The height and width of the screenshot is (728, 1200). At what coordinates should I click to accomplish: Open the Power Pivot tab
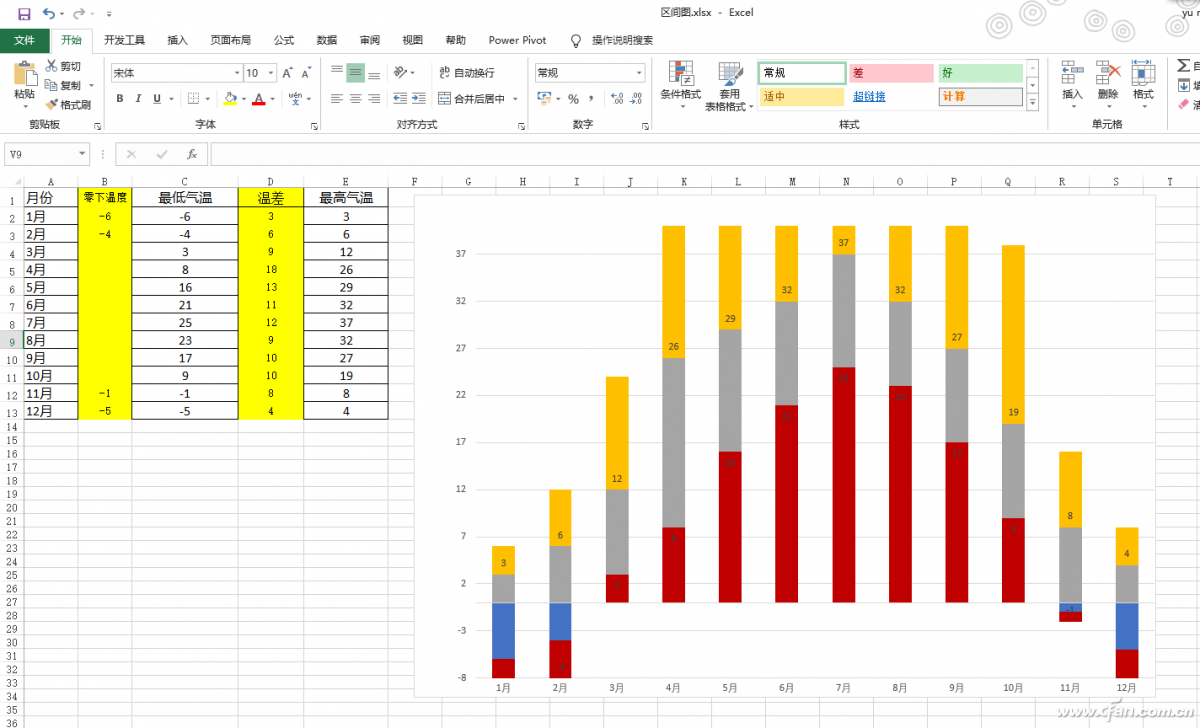518,40
